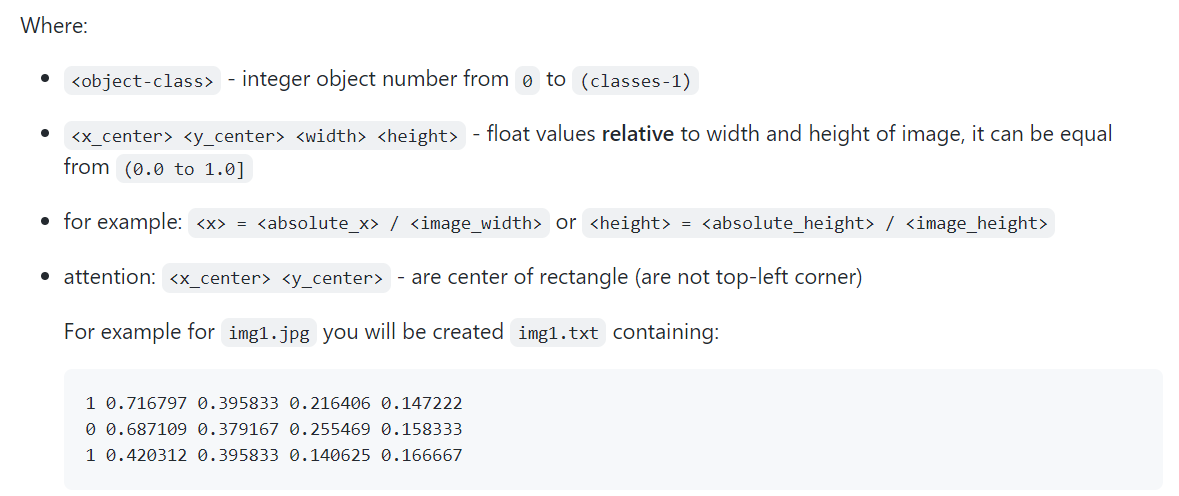The image size is (1179, 496).
Task: Click the inline code 0 value
Action: pos(527,82)
